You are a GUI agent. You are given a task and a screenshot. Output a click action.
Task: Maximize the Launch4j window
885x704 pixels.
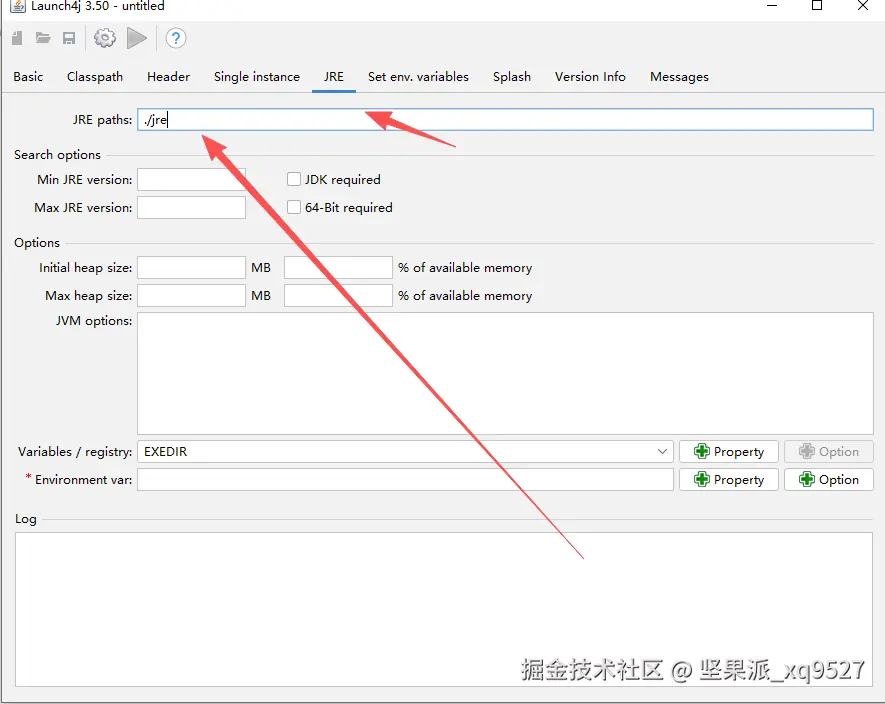click(817, 6)
